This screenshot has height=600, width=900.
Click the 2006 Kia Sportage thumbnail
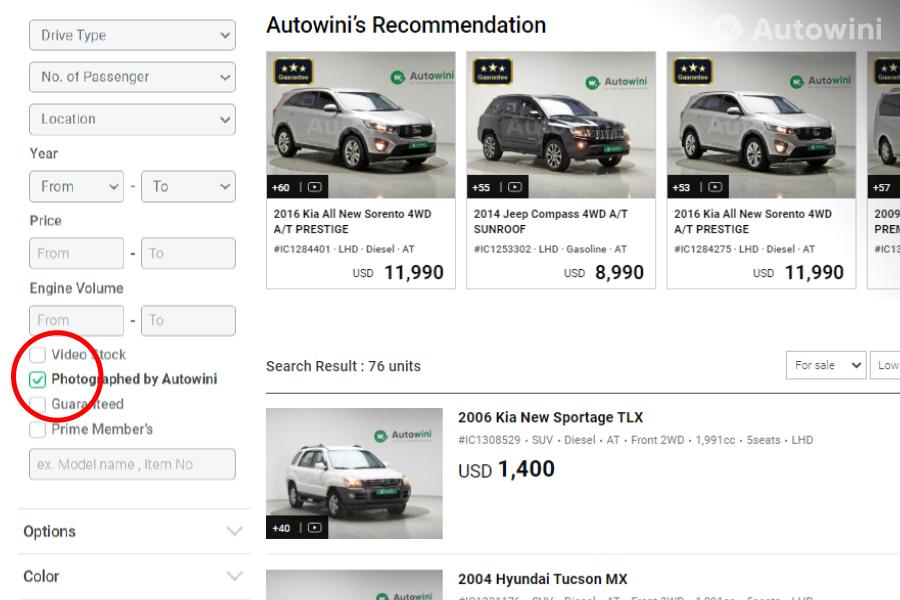[354, 473]
